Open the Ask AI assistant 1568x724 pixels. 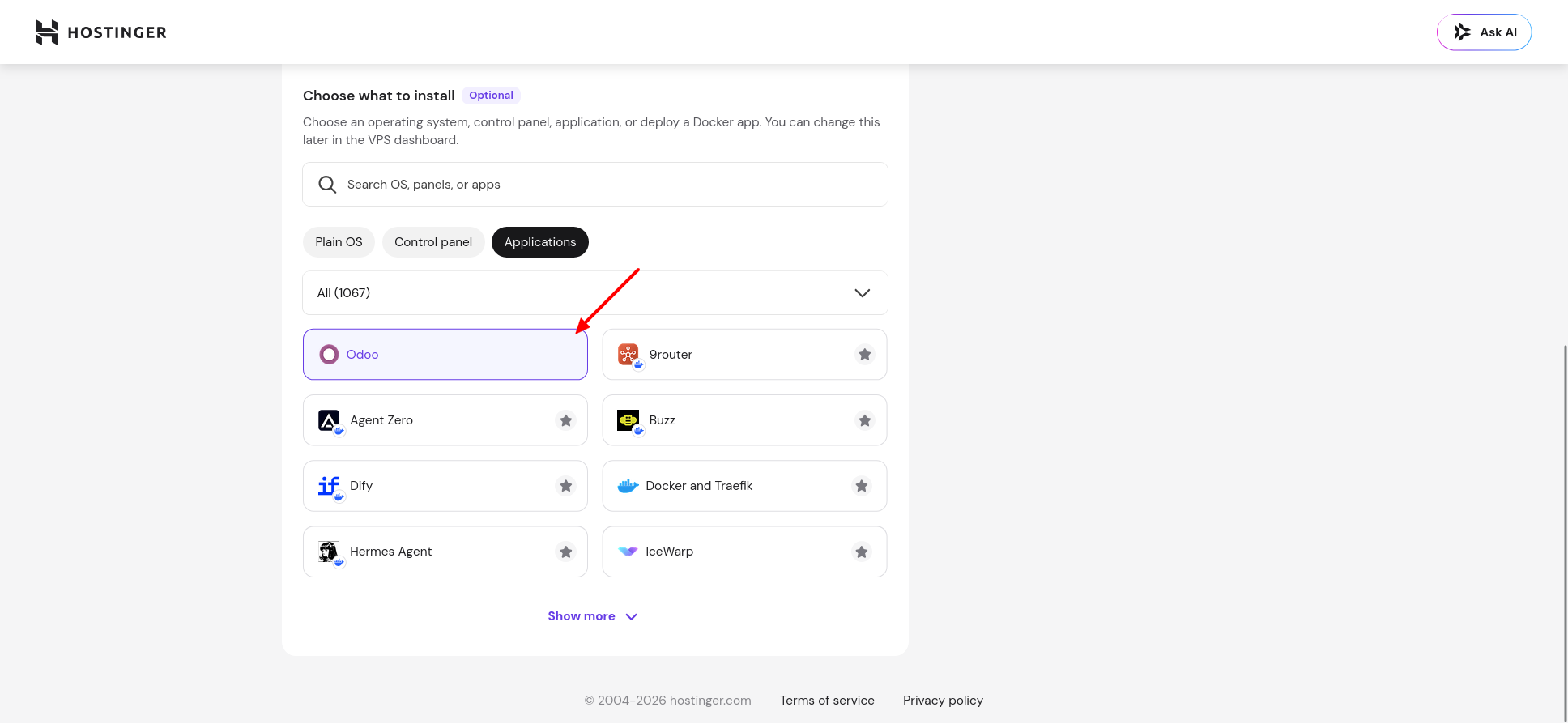(1484, 32)
